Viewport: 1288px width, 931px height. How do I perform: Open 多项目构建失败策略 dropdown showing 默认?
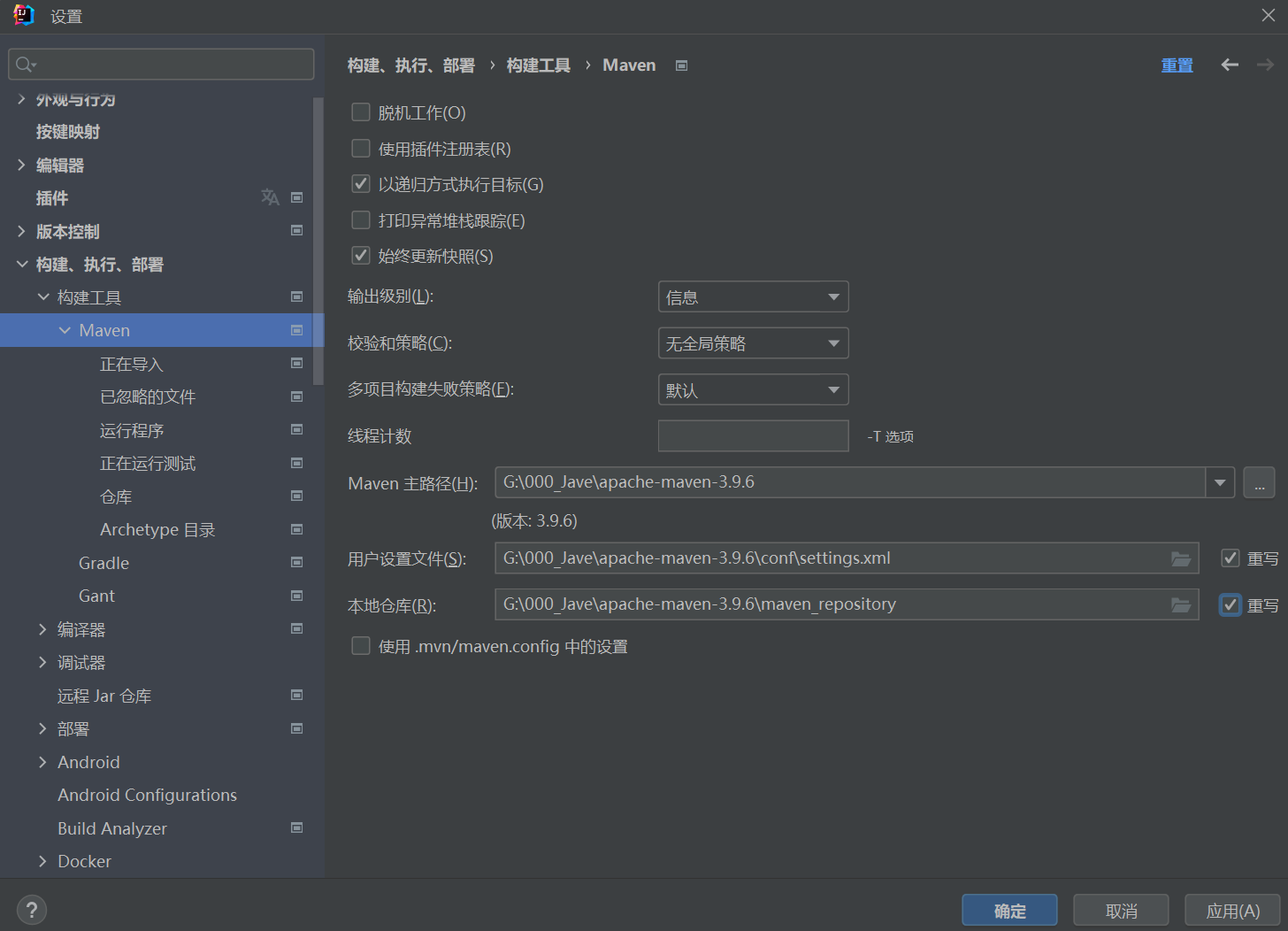tap(754, 389)
